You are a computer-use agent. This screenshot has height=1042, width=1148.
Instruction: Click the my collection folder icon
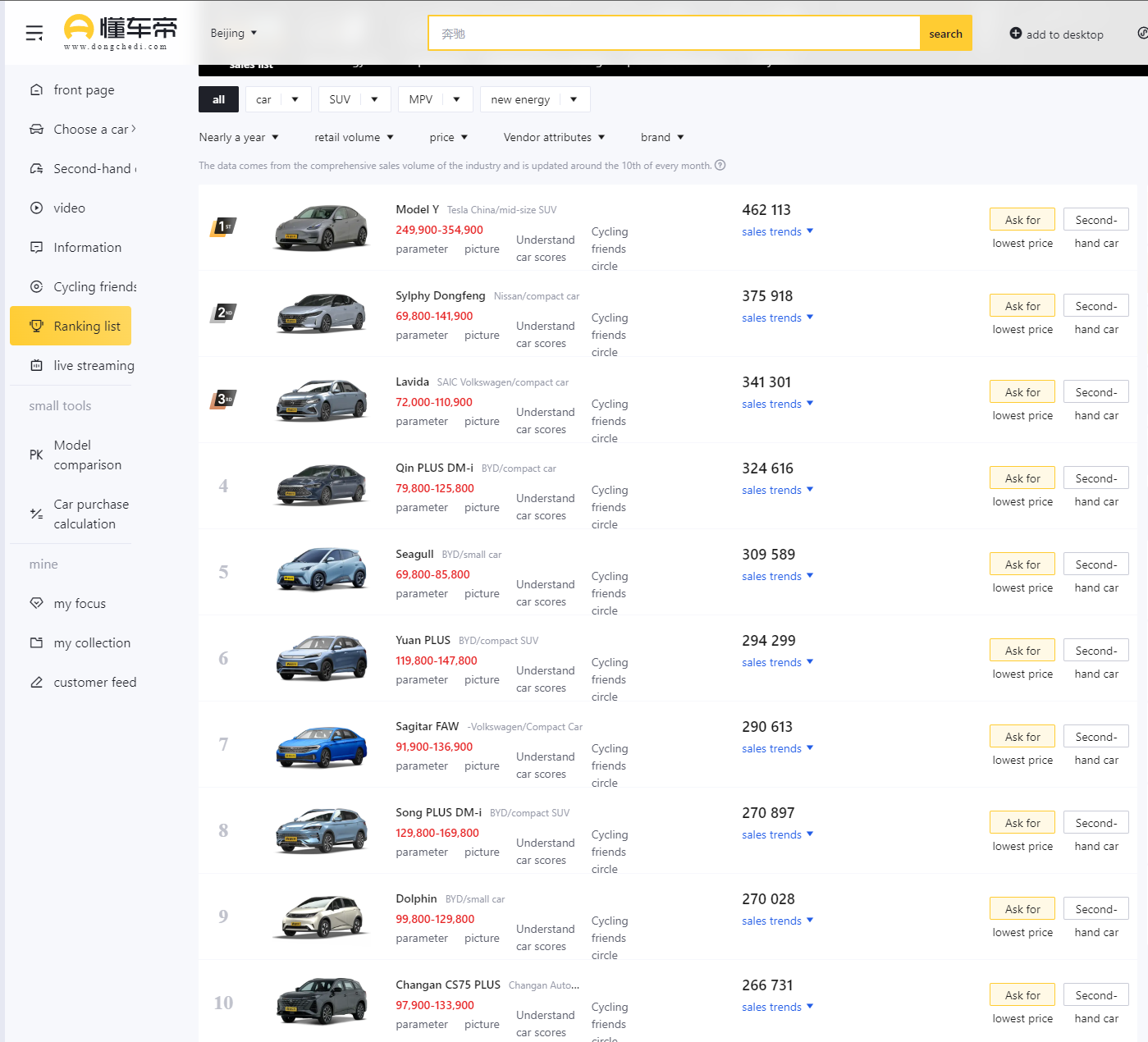coord(36,642)
